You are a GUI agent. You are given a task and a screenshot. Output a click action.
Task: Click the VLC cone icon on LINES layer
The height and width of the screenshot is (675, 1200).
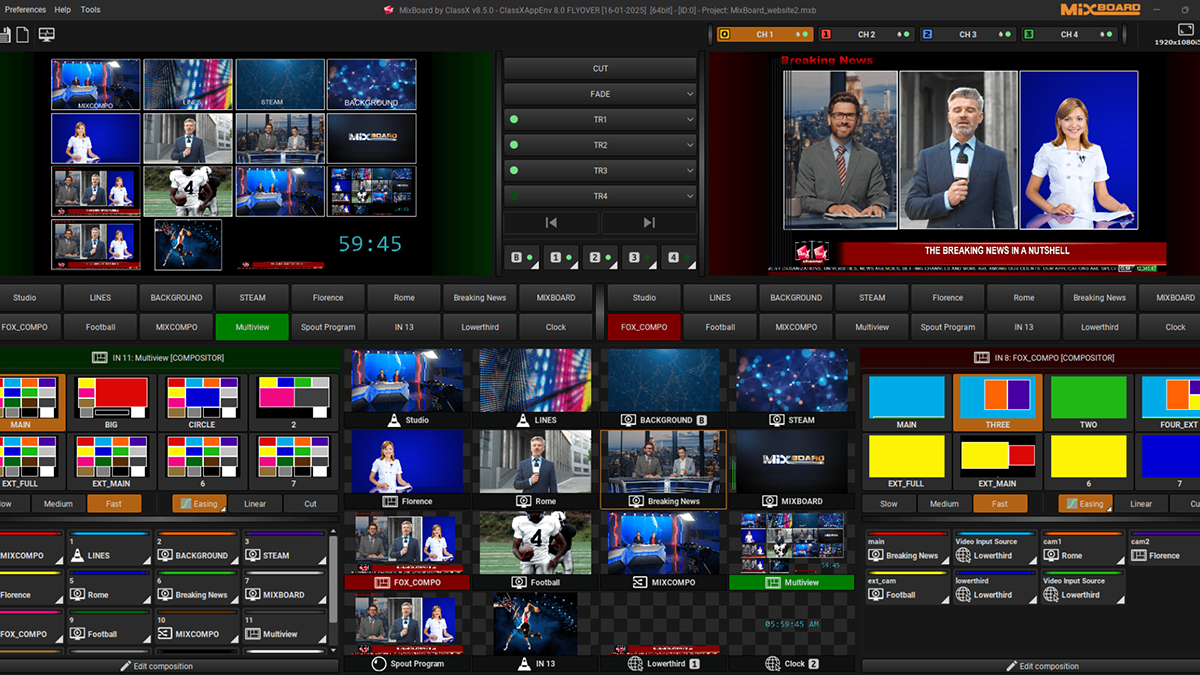[x=78, y=555]
